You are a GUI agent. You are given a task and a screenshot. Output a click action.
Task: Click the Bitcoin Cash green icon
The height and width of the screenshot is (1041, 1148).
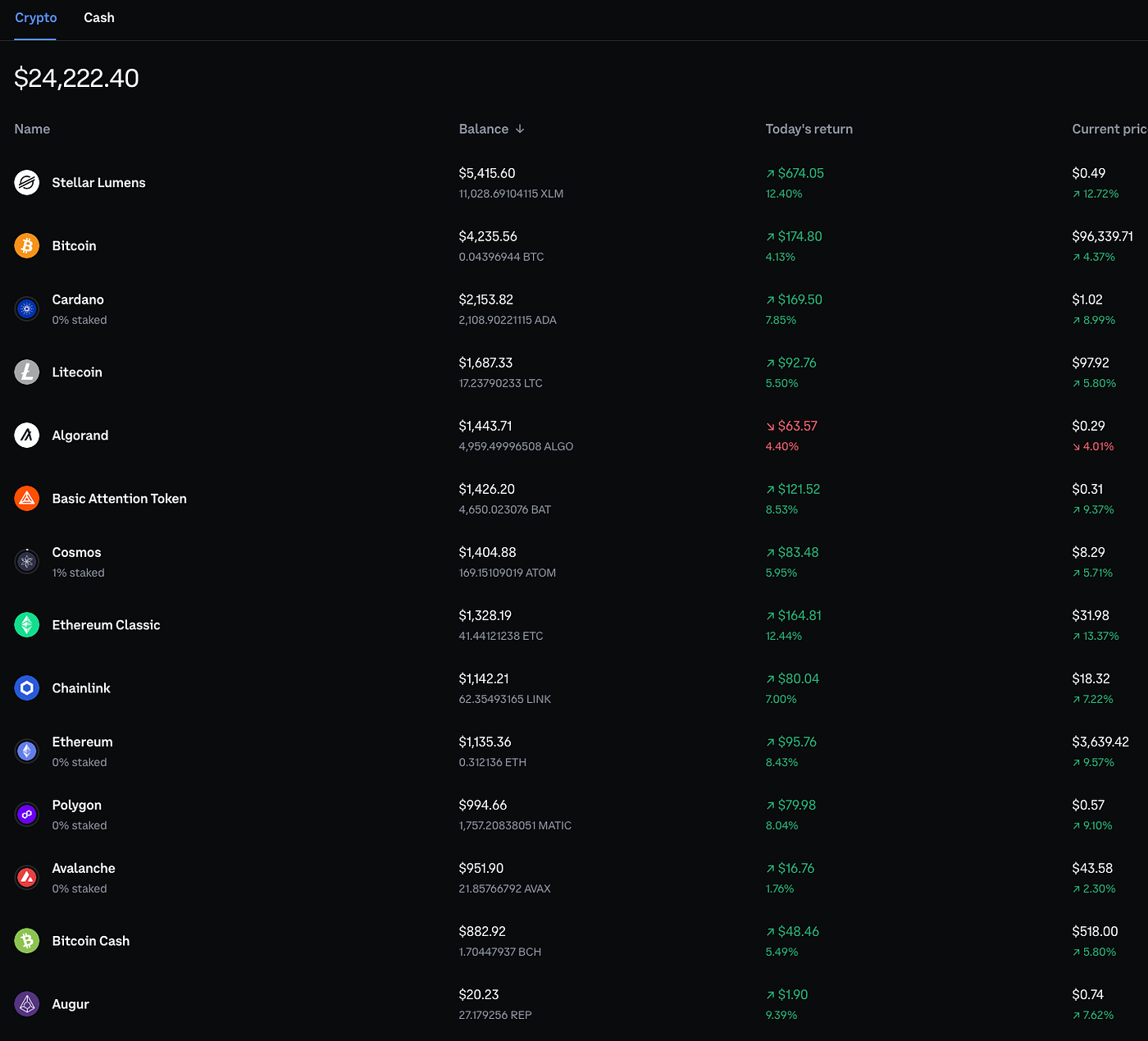click(27, 940)
